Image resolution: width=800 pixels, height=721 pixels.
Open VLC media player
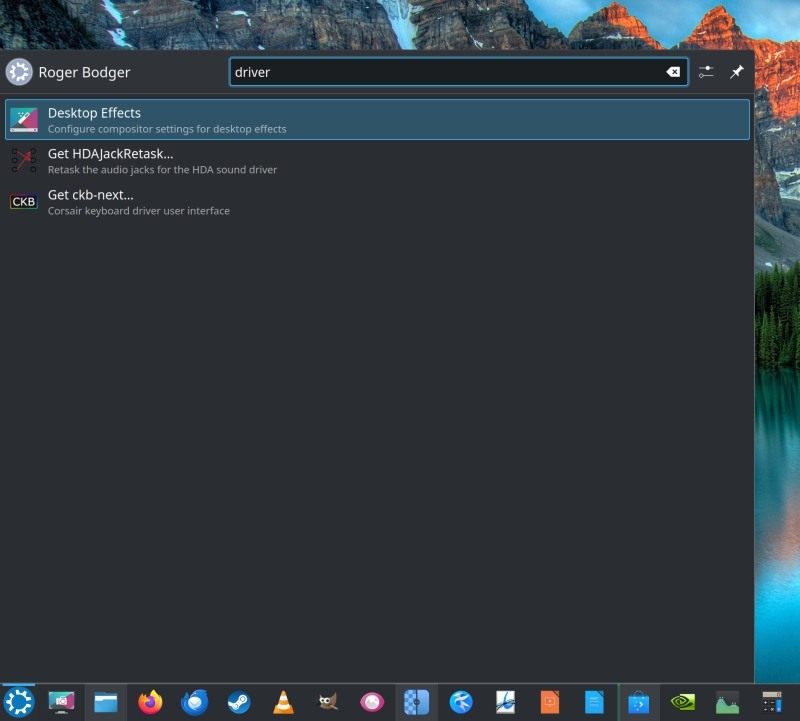pos(282,702)
